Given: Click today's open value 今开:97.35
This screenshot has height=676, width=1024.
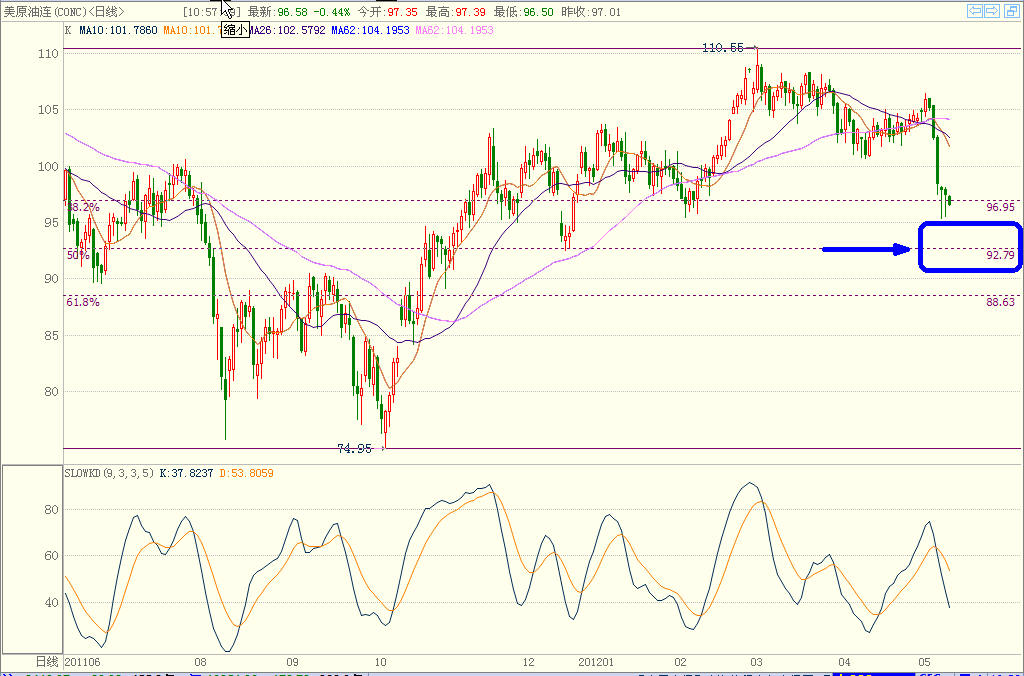Looking at the screenshot, I should tap(387, 12).
